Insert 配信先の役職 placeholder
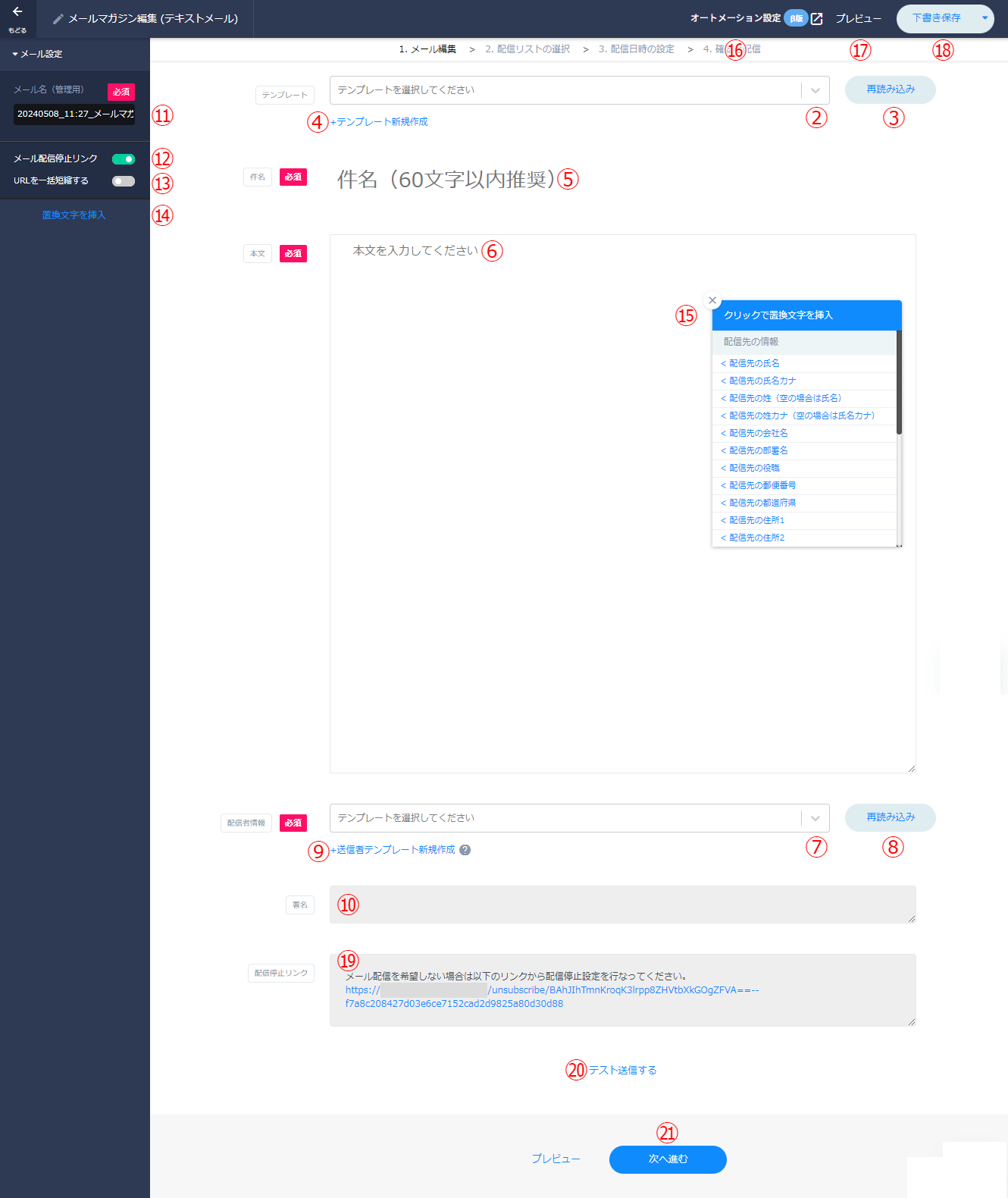Image resolution: width=1008 pixels, height=1198 pixels. [804, 469]
